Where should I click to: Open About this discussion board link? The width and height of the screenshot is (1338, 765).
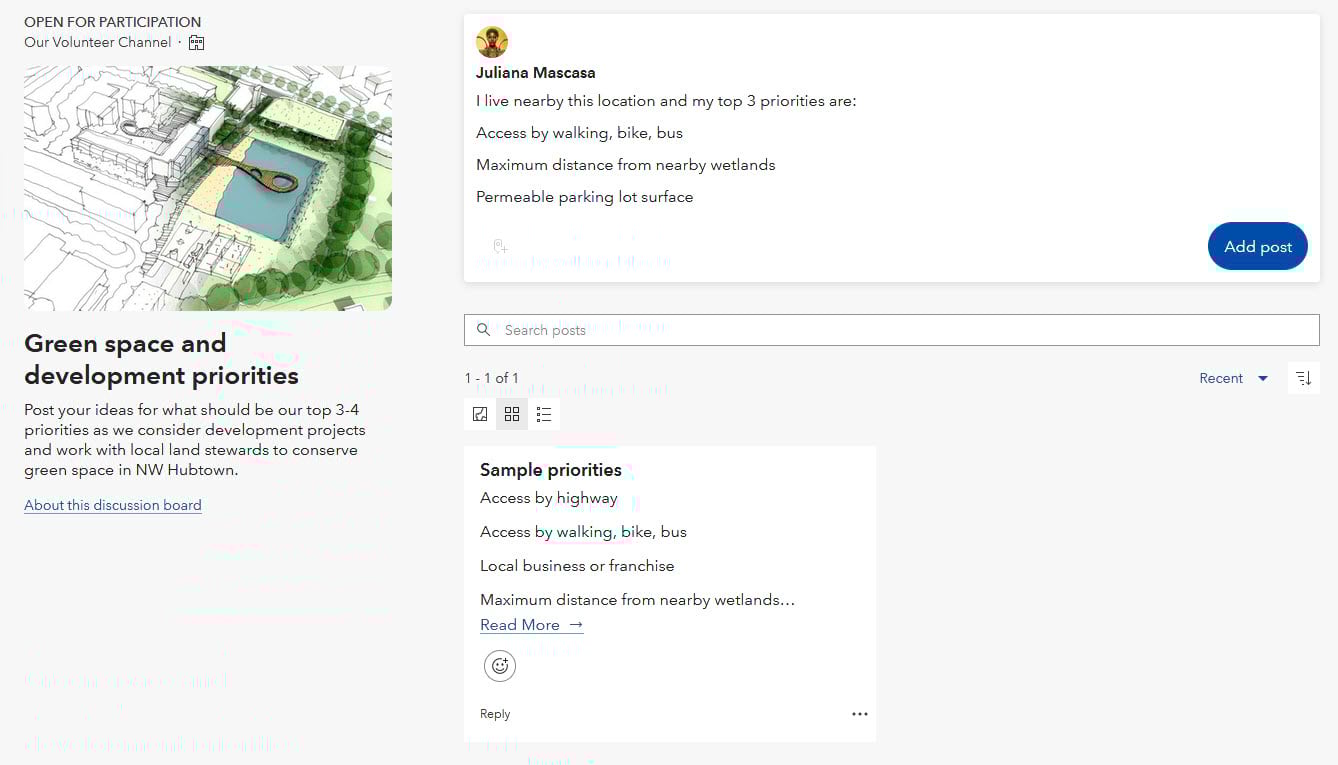(113, 505)
